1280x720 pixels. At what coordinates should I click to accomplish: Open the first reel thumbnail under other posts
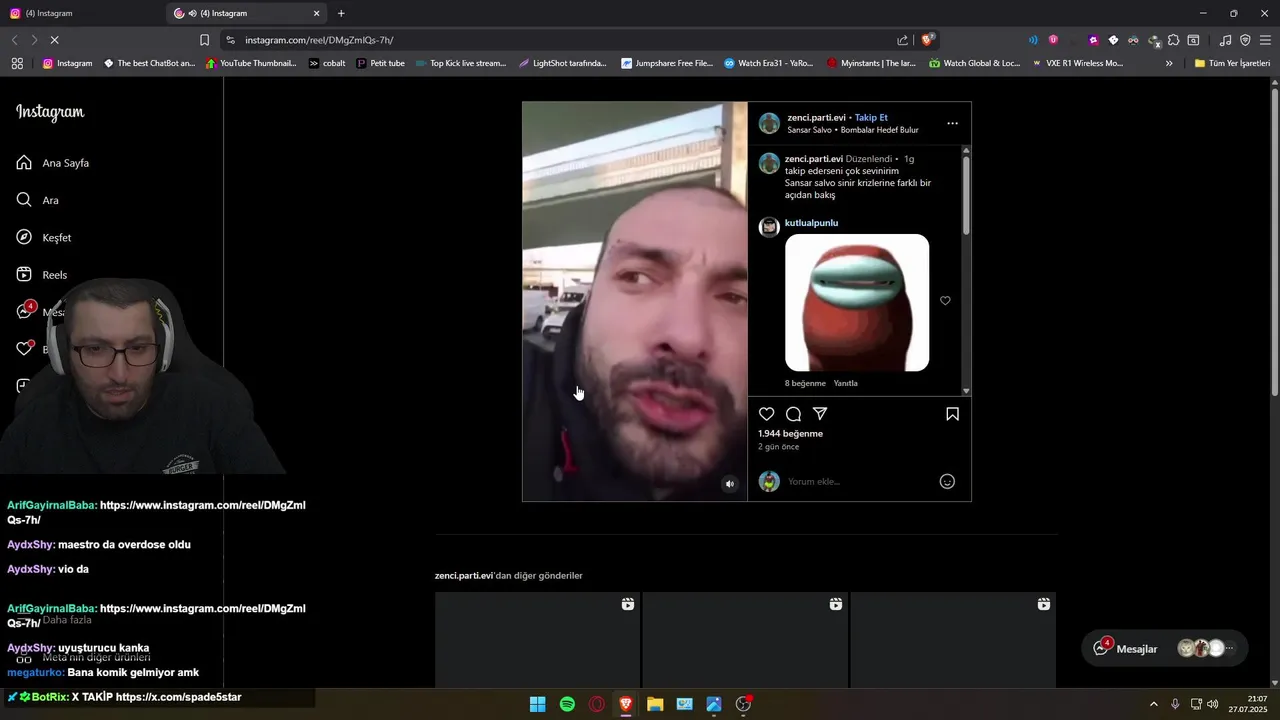[537, 640]
